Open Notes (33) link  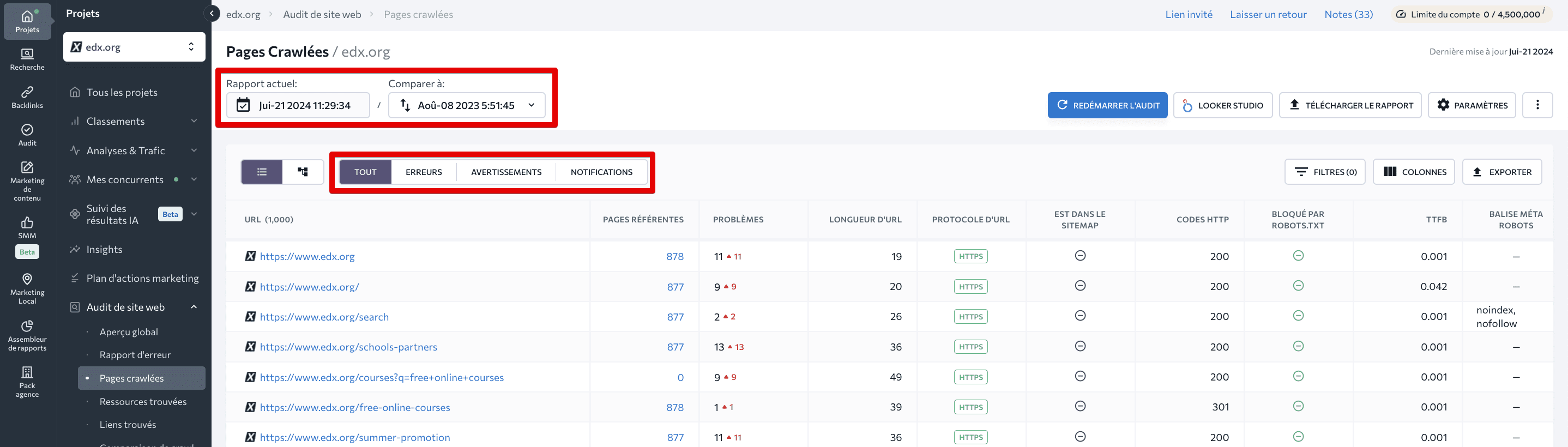point(1348,14)
